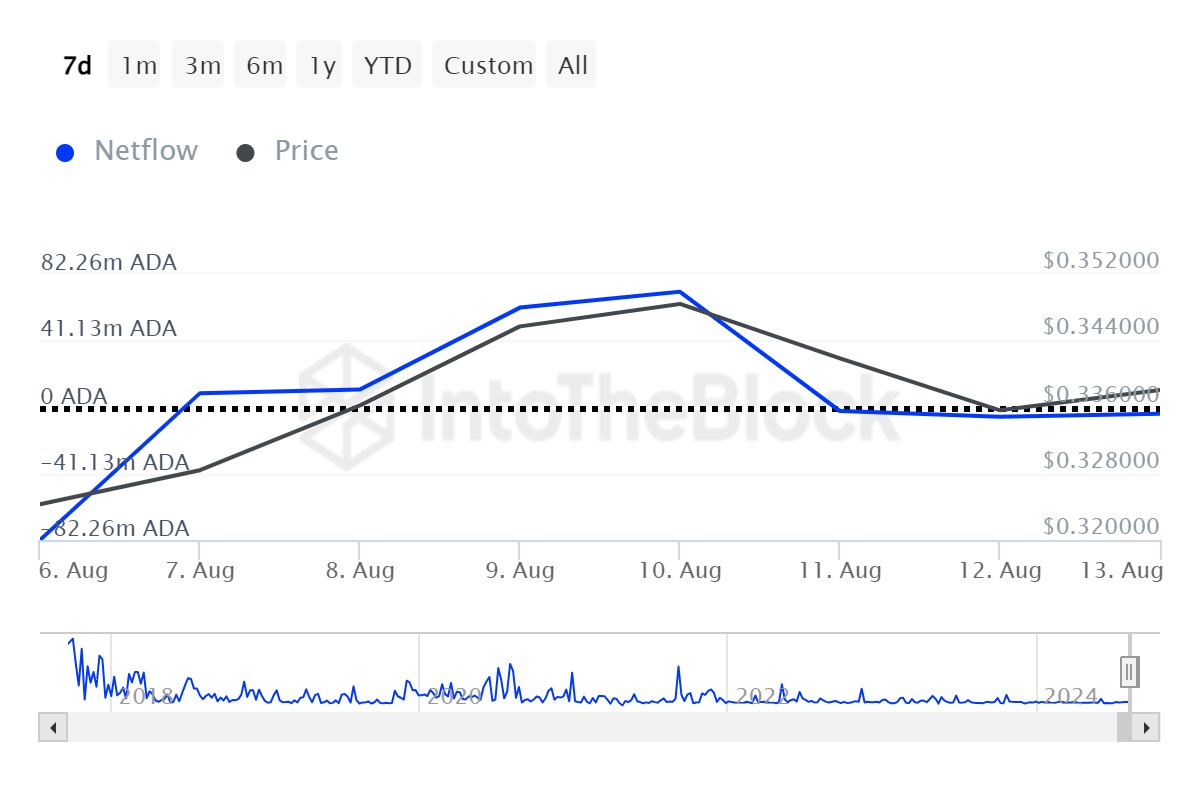Select the 6m time range

coord(264,66)
